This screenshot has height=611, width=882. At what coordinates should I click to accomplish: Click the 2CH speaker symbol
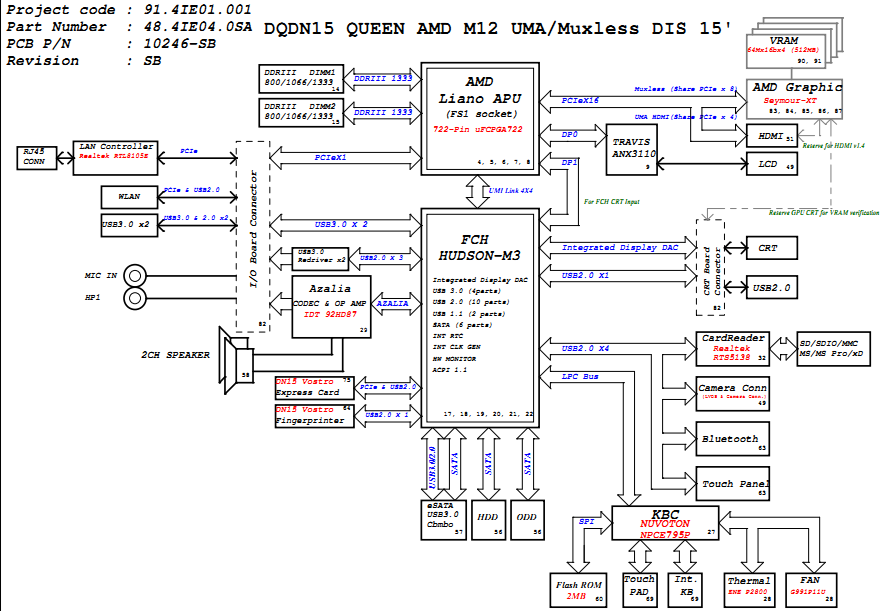click(236, 360)
